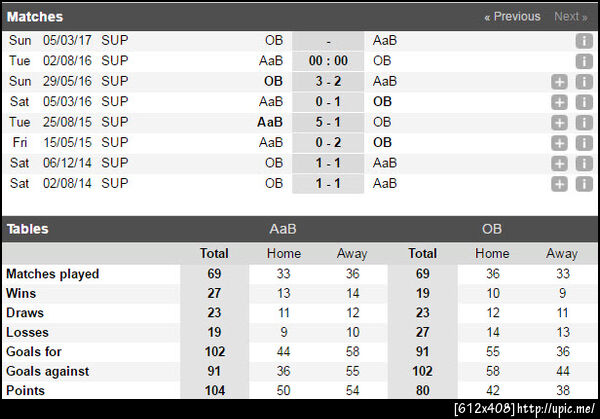Expand the 25/08/15 match details
The height and width of the screenshot is (419, 600).
tap(560, 122)
